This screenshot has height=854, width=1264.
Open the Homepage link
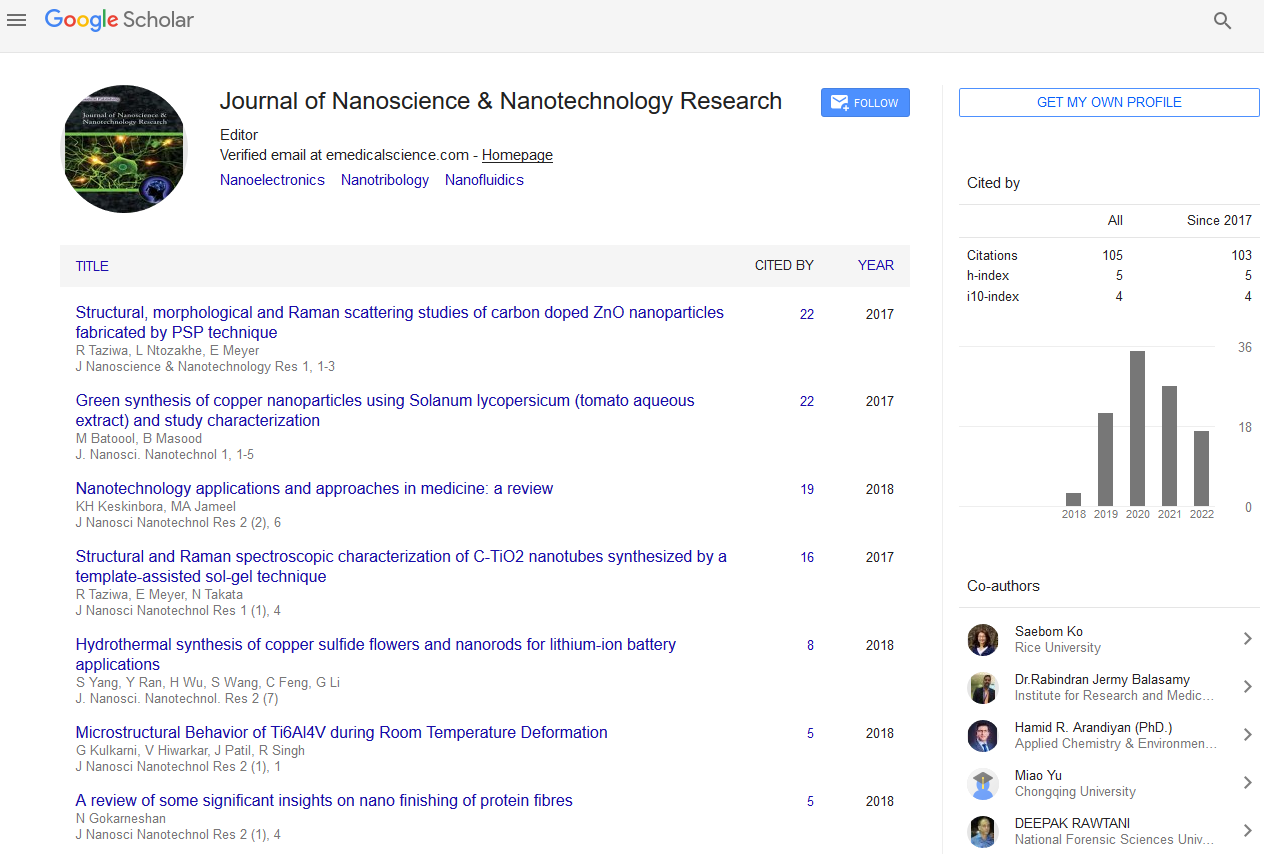click(x=517, y=155)
